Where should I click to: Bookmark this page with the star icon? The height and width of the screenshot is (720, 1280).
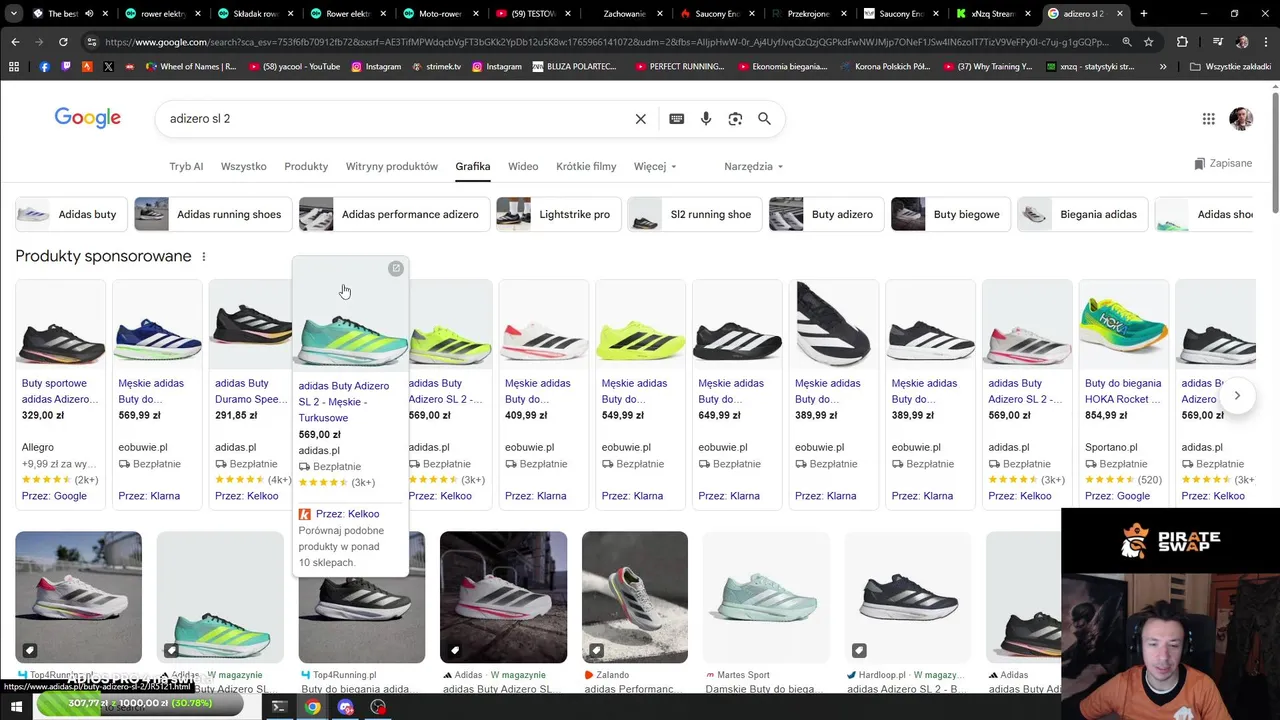[x=1149, y=42]
